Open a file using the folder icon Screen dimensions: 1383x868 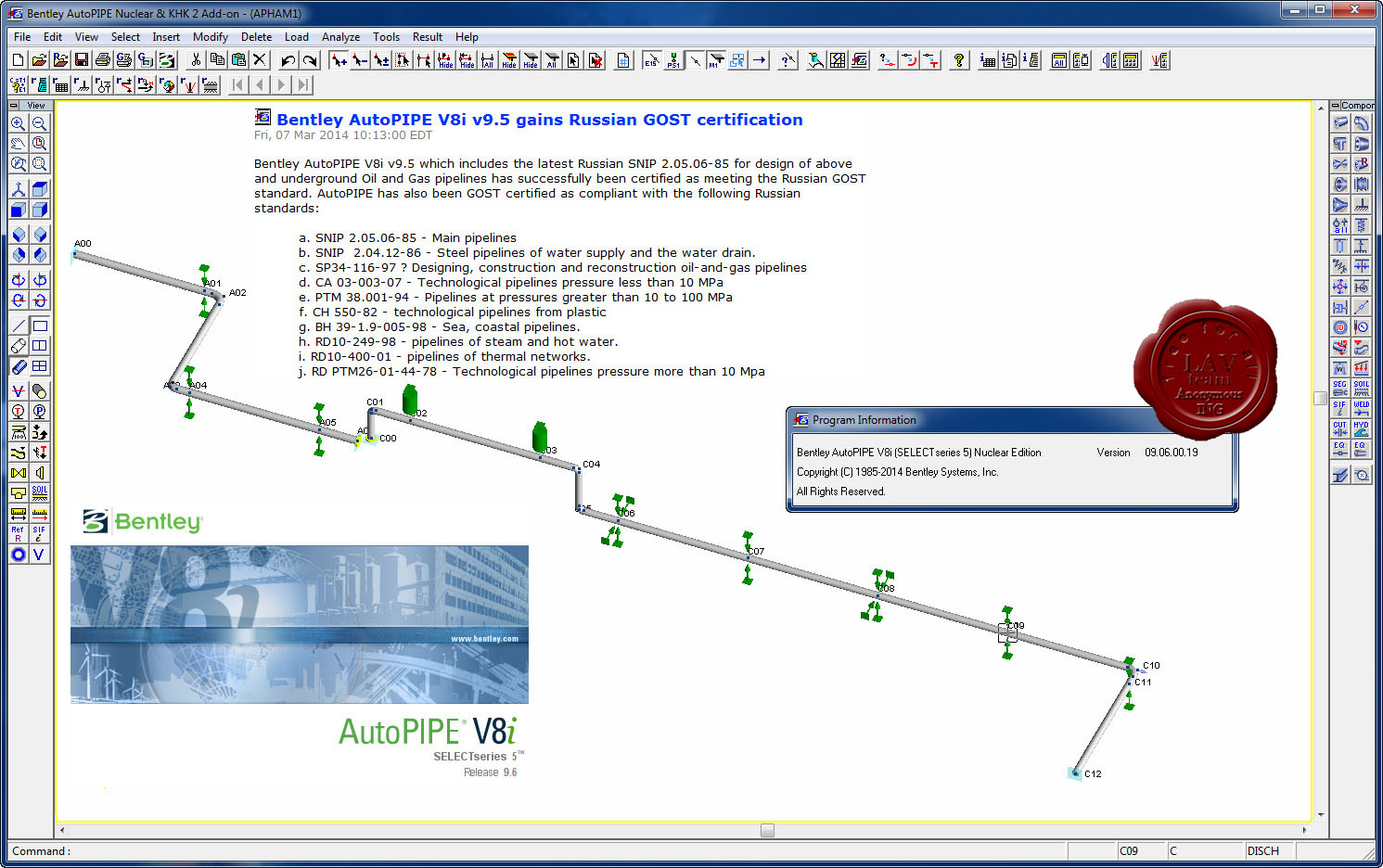(x=39, y=60)
